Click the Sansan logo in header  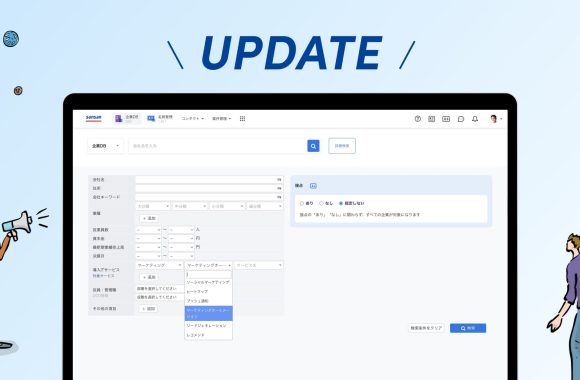(x=94, y=118)
